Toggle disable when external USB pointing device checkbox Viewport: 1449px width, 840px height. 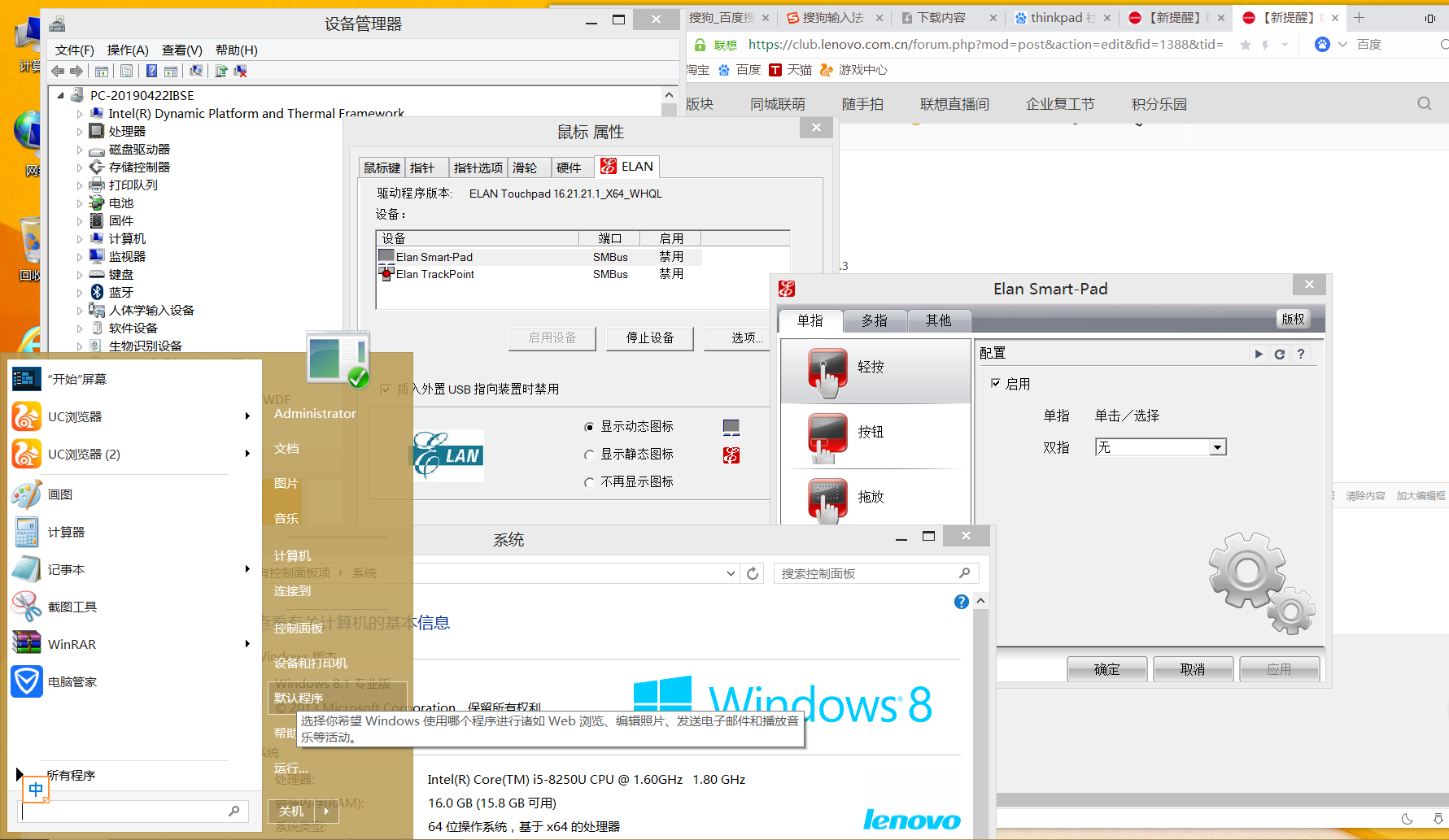click(386, 389)
